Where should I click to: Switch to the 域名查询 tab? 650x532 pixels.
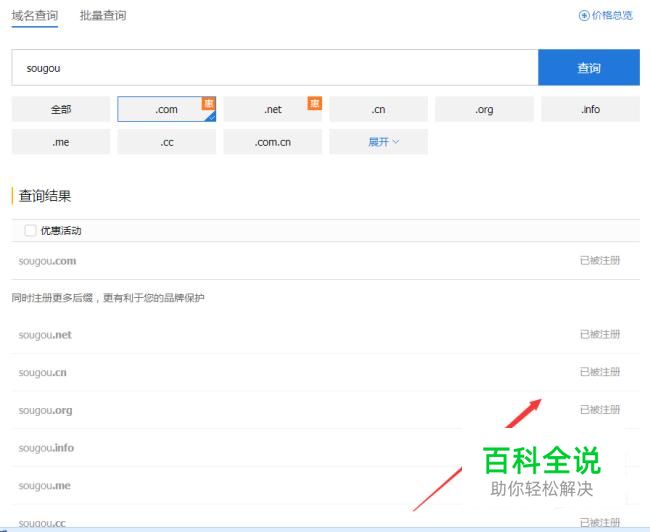click(x=35, y=16)
